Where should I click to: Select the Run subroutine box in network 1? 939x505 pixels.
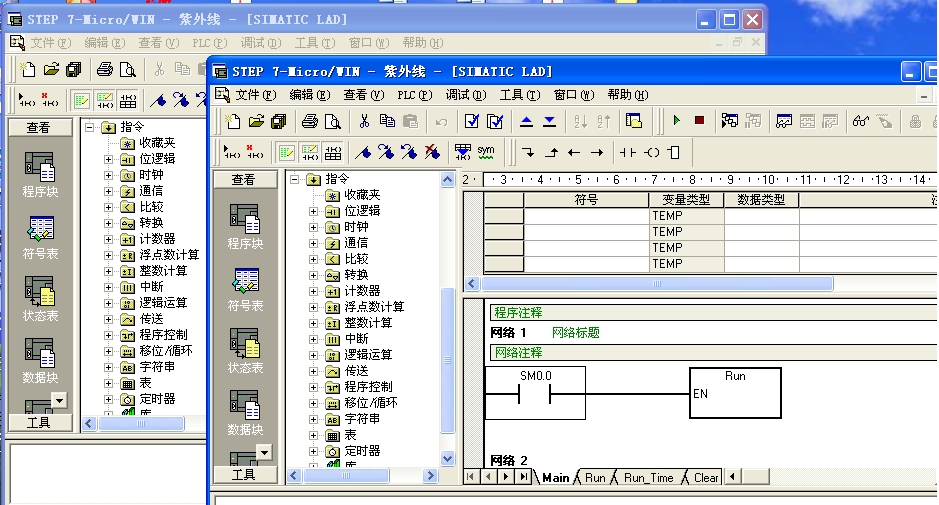click(735, 392)
